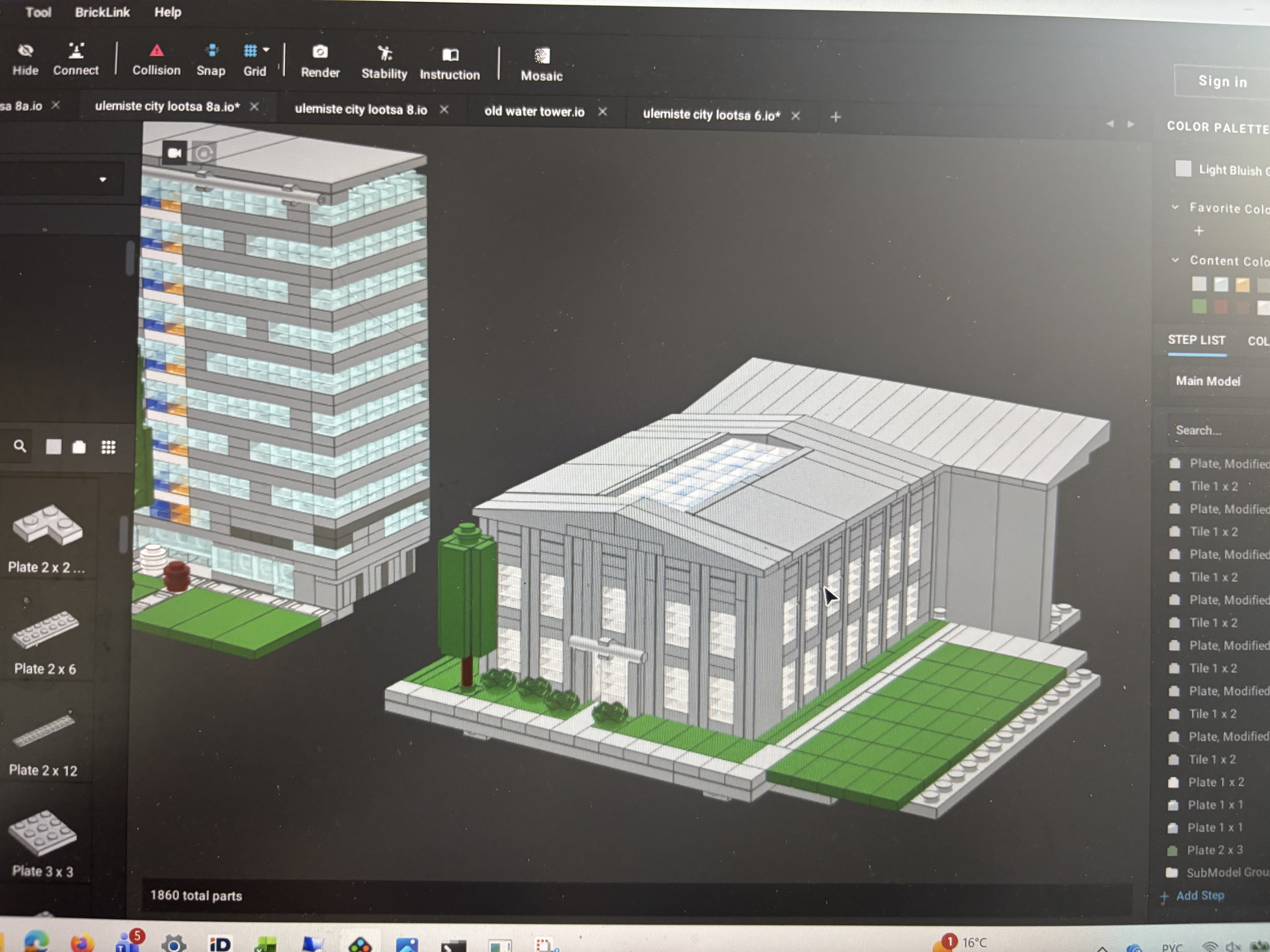Pick the orange content color swatch
Screen dimensions: 1270x952
coord(1242,285)
